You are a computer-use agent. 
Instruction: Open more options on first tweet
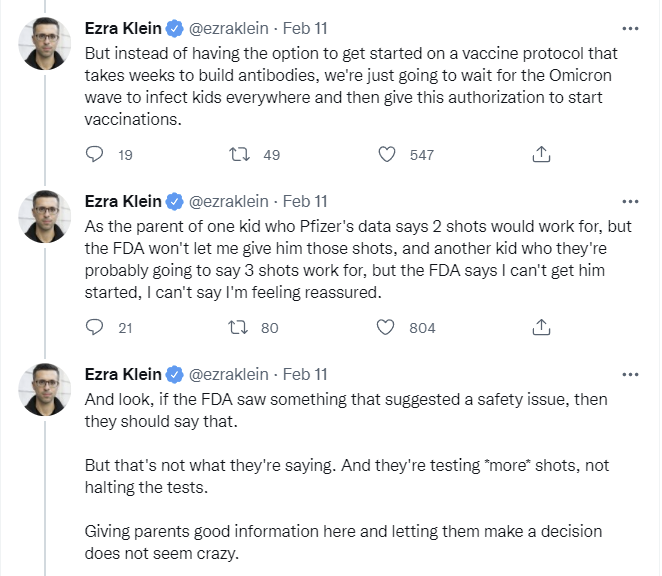pos(629,29)
